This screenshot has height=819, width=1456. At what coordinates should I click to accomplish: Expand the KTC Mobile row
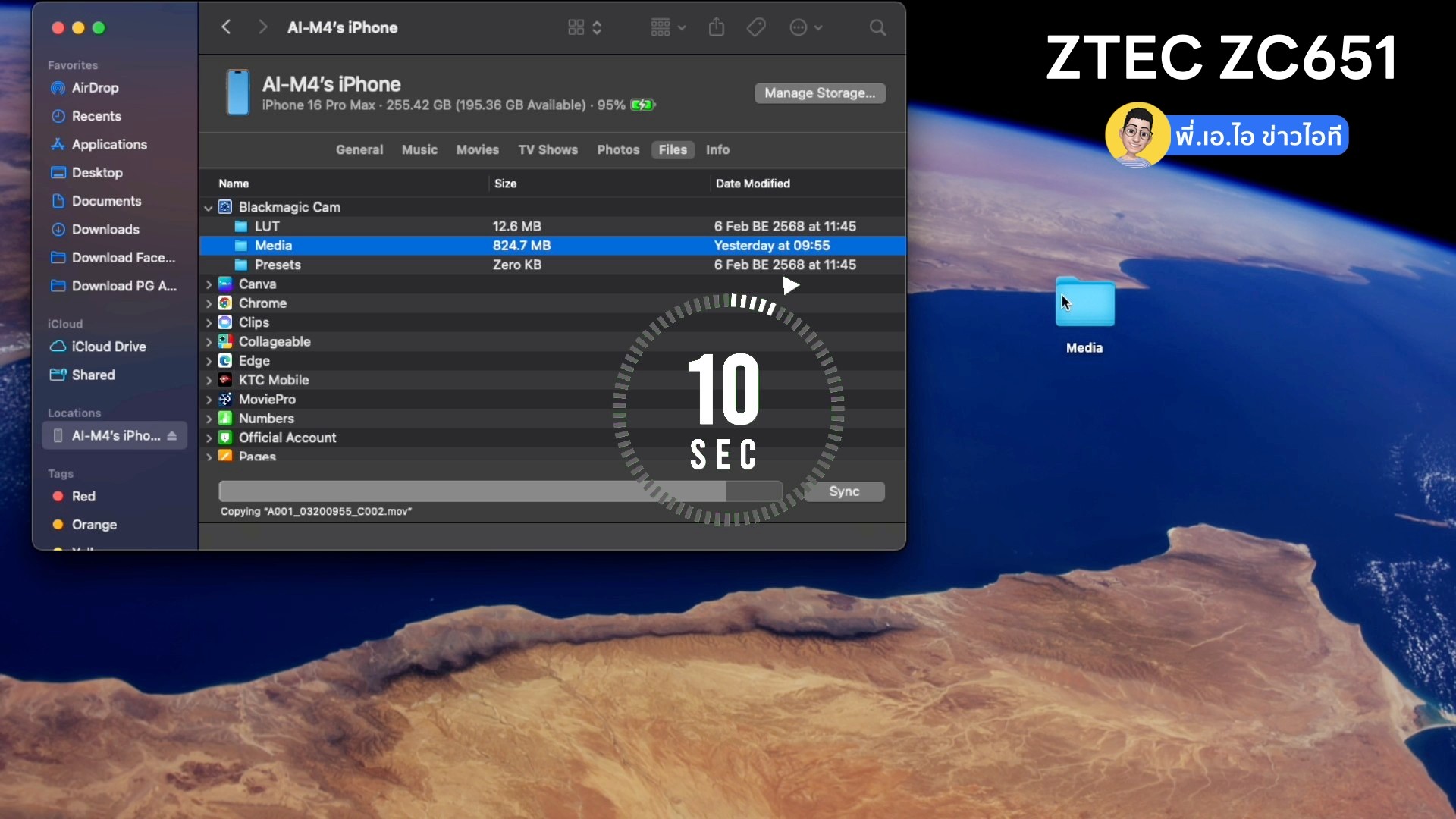[209, 380]
